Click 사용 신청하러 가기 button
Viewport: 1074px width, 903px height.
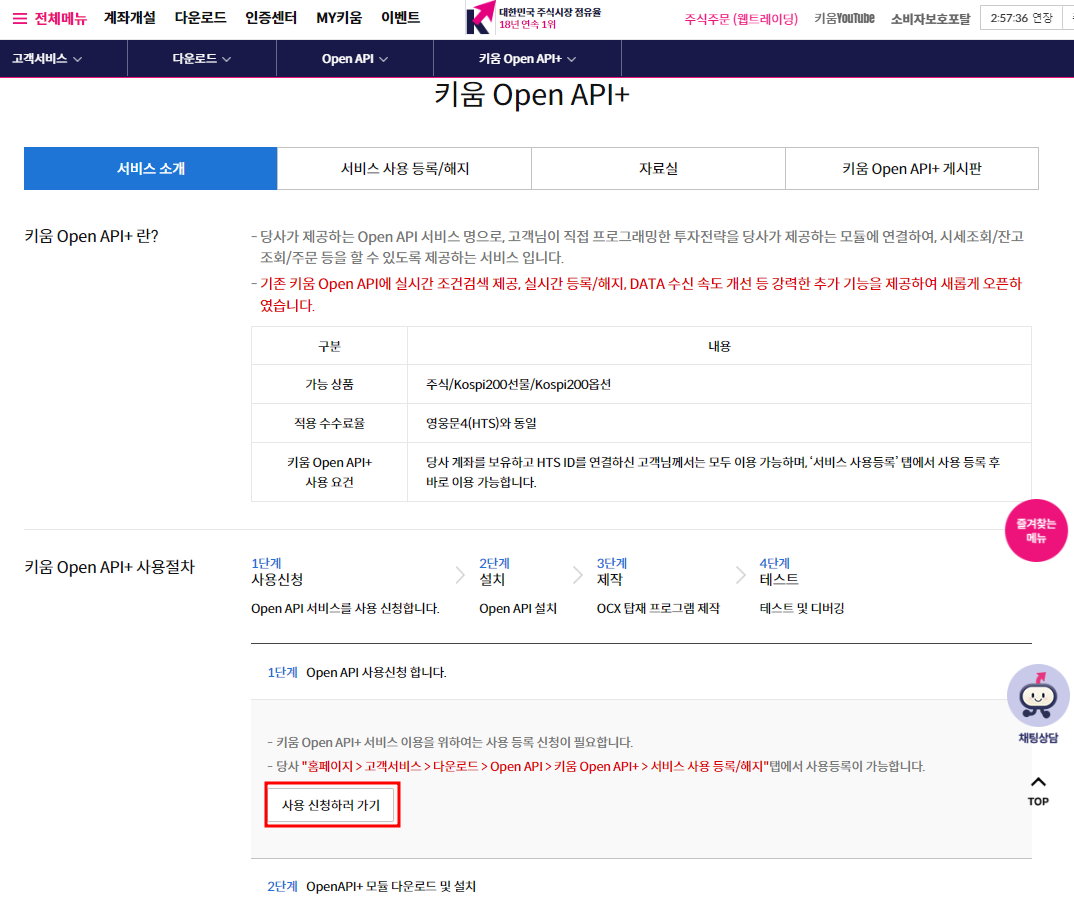pyautogui.click(x=331, y=805)
